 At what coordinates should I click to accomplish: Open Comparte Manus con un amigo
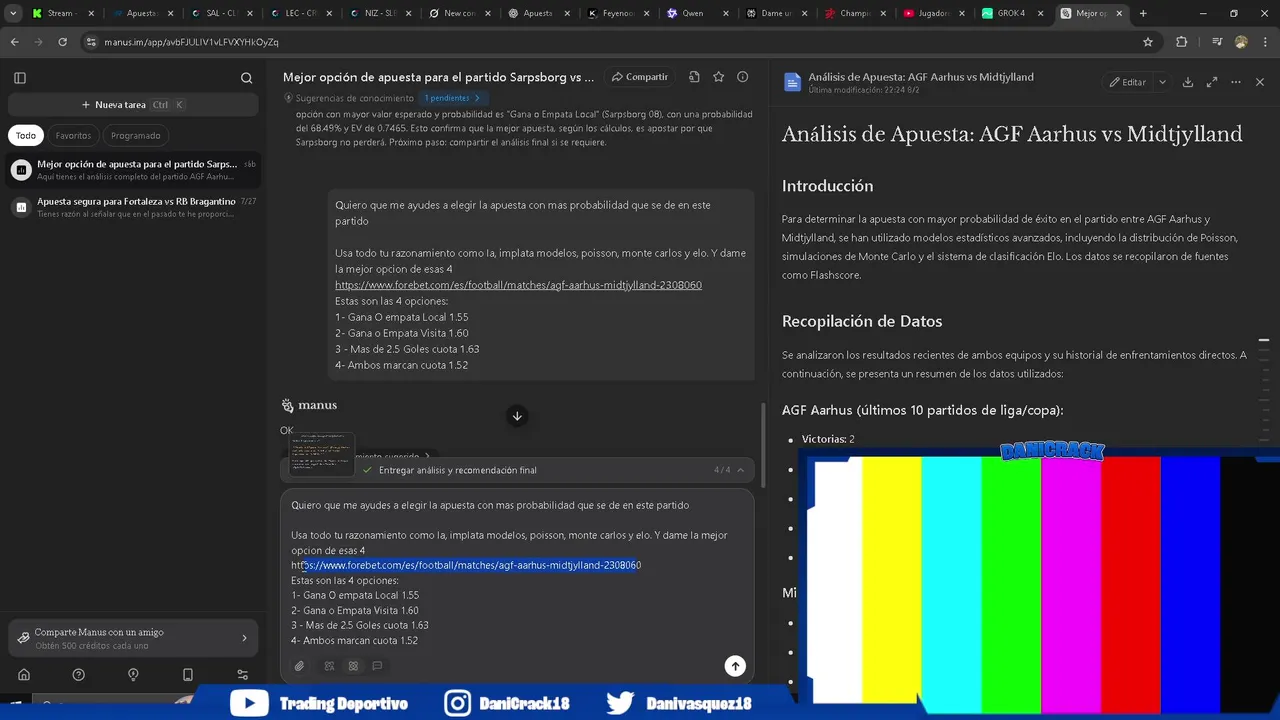pos(133,638)
